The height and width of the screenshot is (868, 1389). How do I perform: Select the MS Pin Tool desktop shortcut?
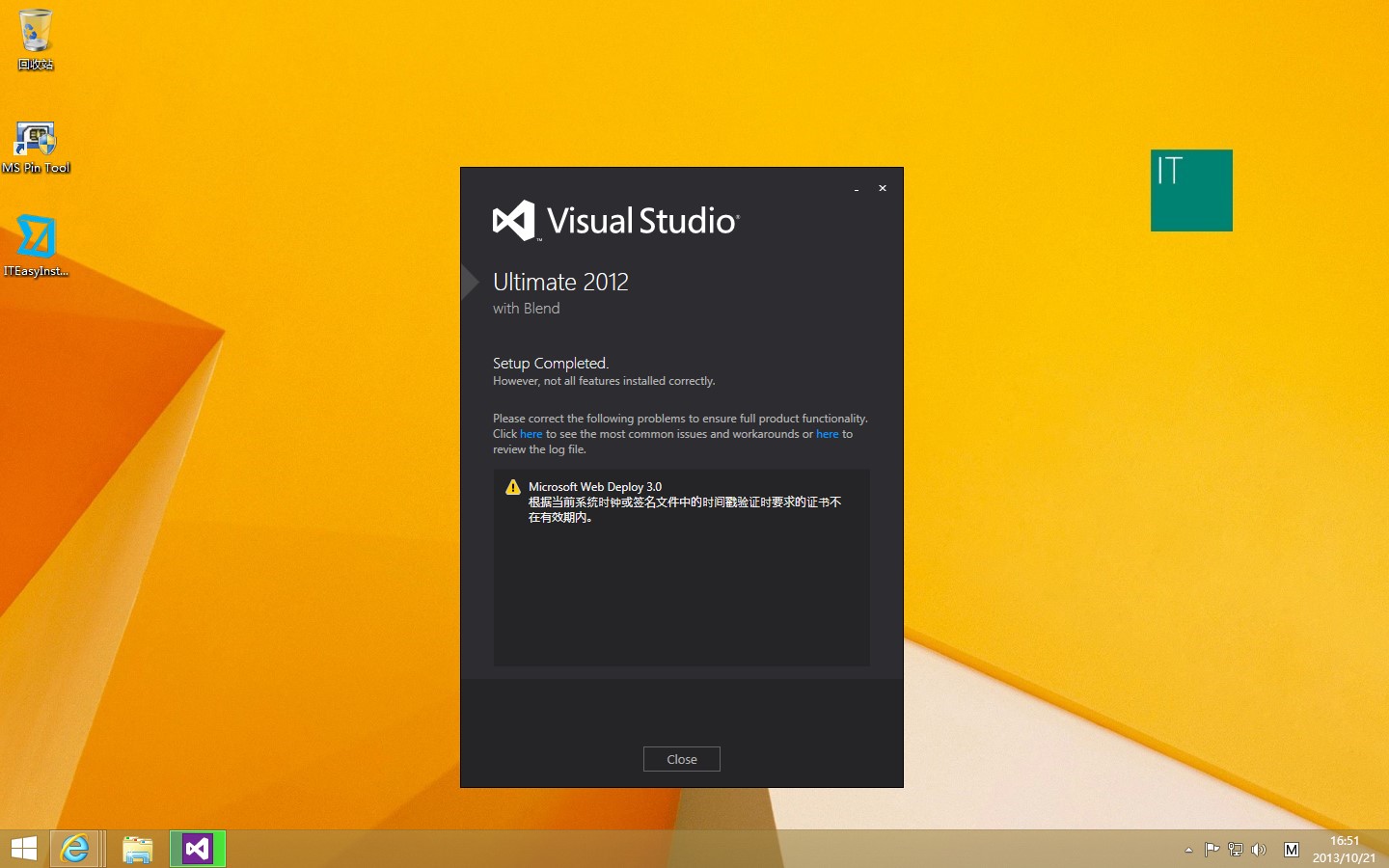coord(36,147)
